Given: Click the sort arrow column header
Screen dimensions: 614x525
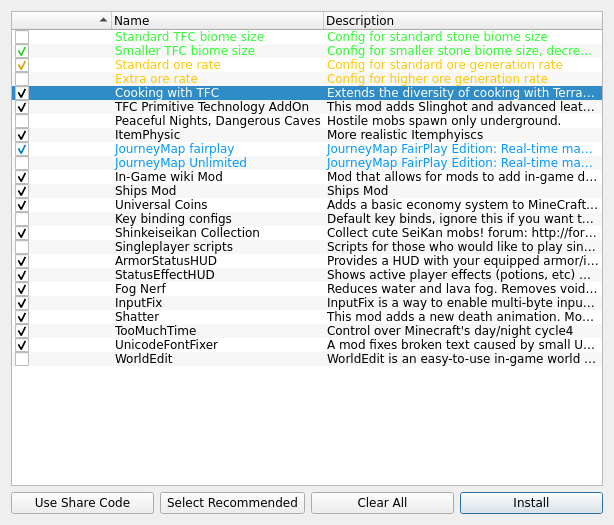Looking at the screenshot, I should 61,20.
